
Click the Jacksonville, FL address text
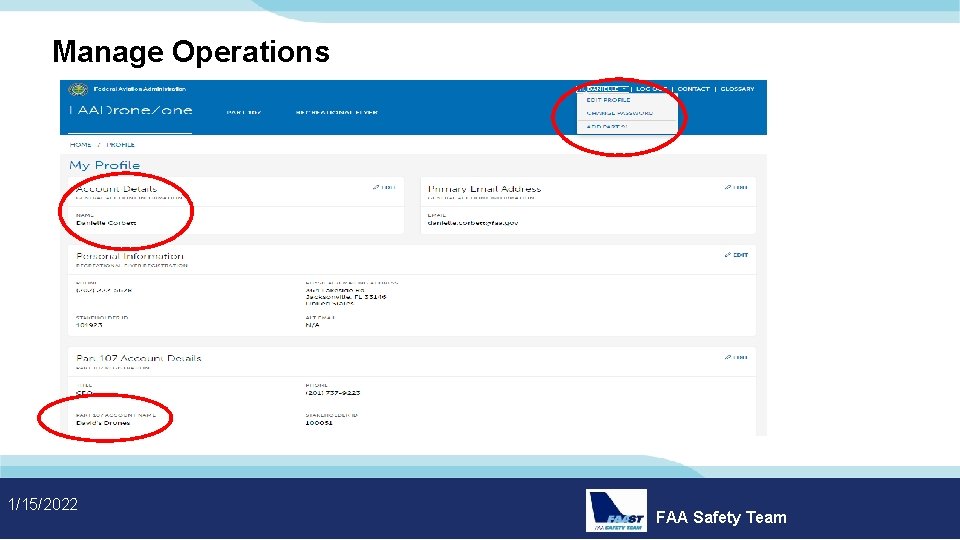345,297
